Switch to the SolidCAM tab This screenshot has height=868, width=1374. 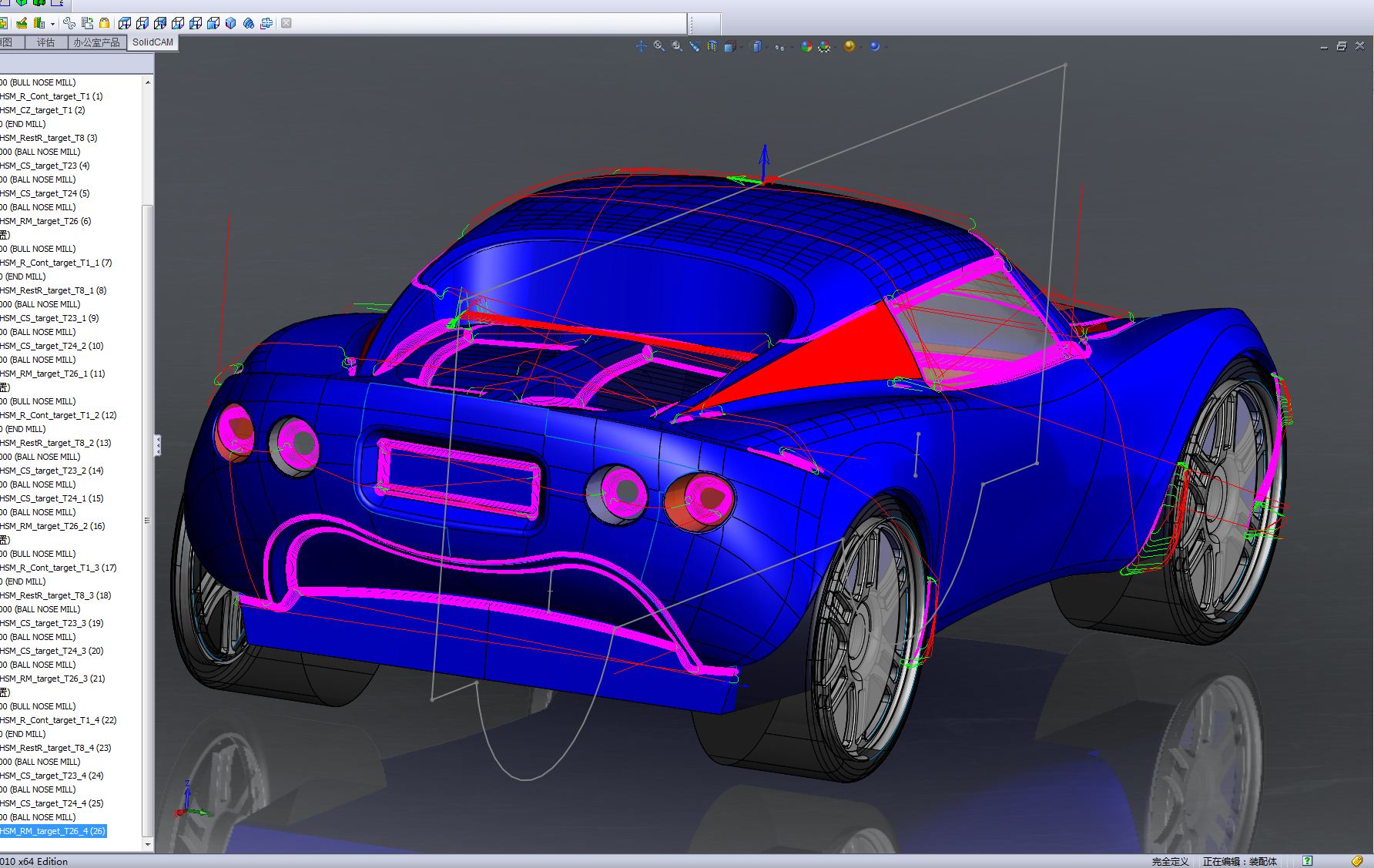coord(152,42)
